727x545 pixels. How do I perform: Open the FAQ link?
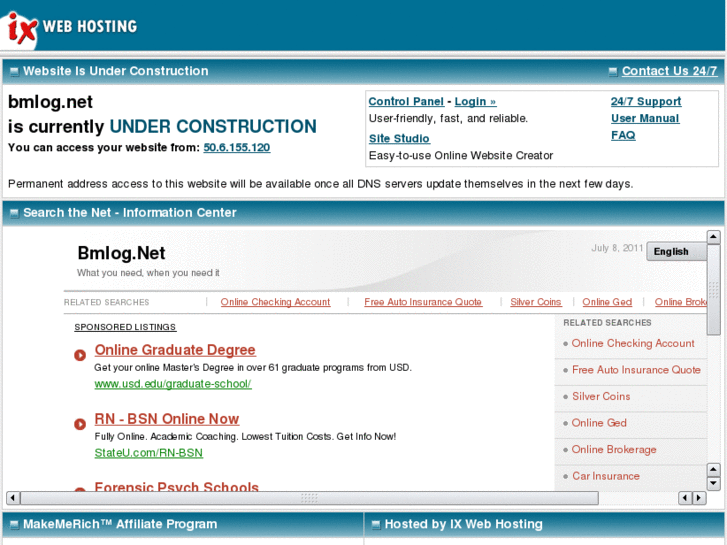[x=623, y=135]
